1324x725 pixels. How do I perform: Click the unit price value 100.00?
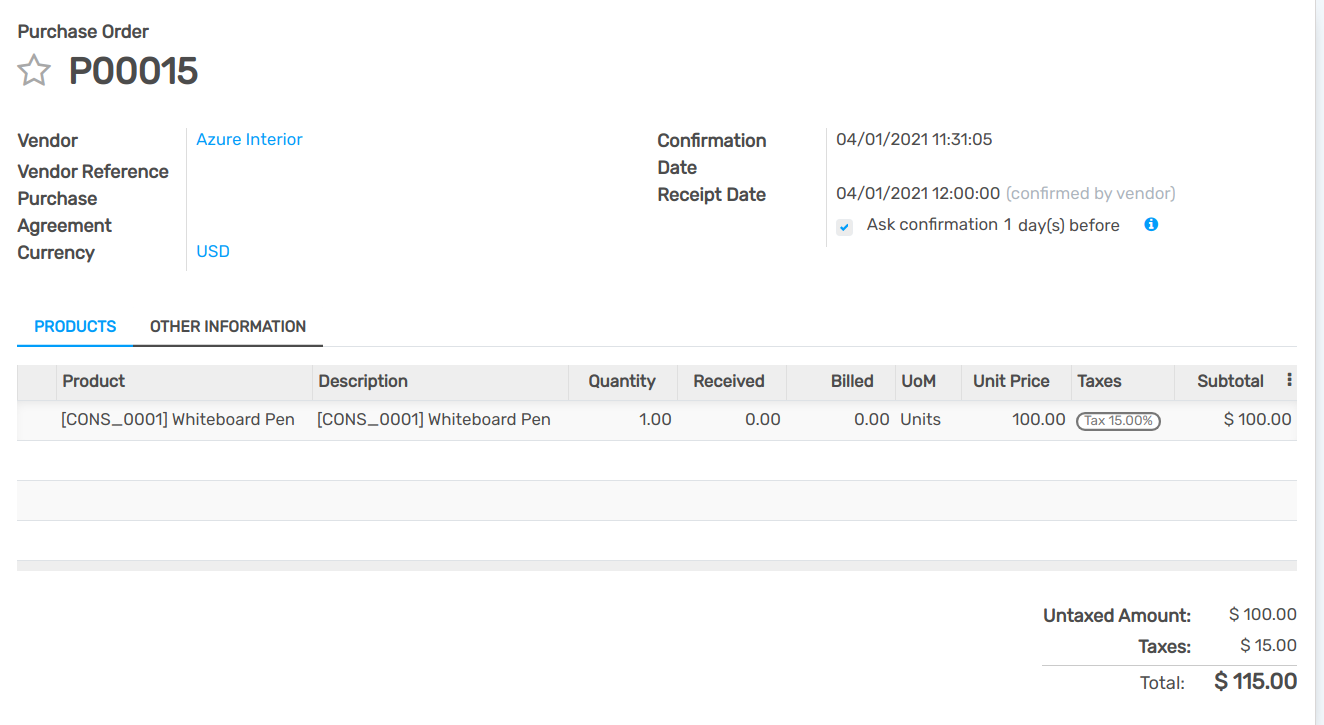click(x=1038, y=420)
